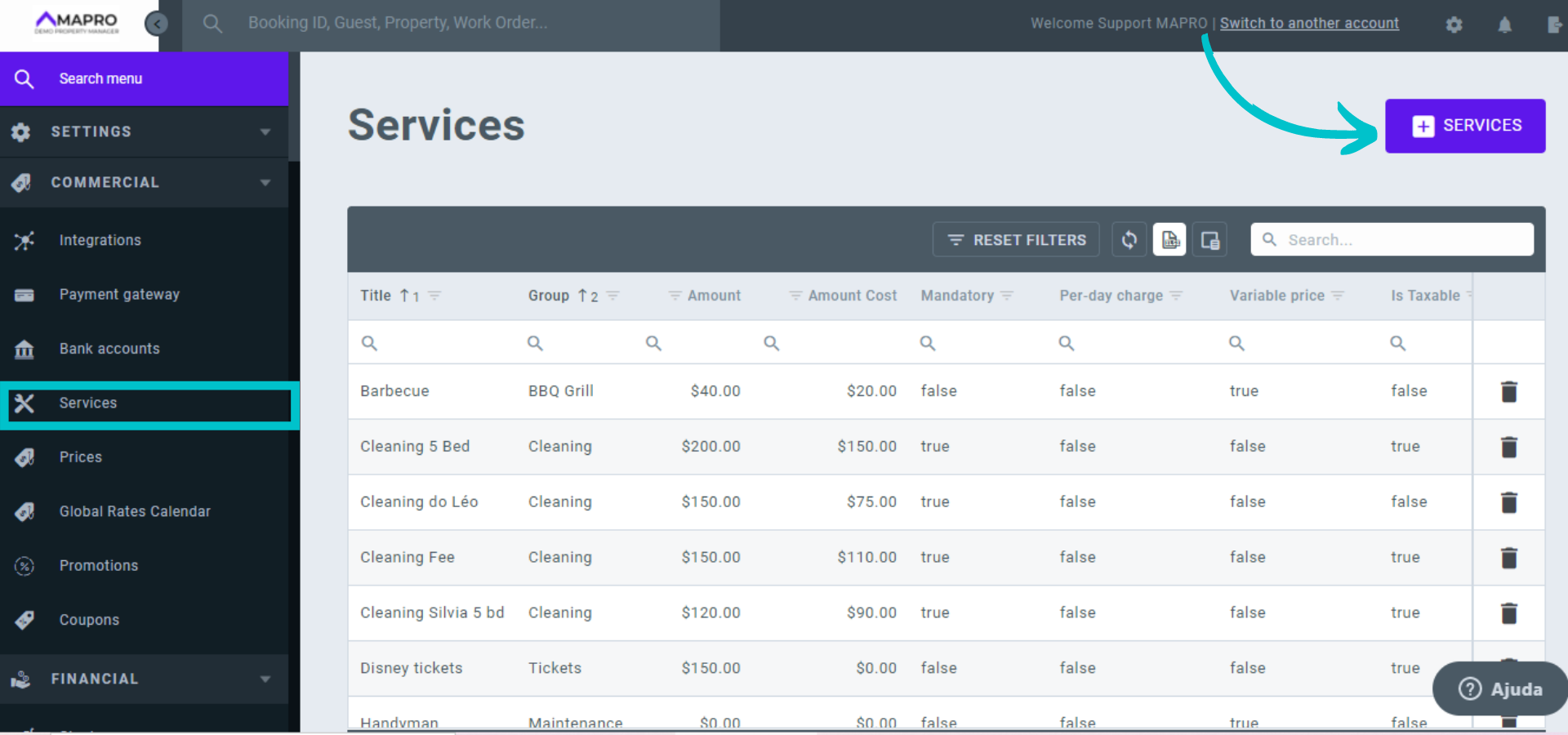Open Payment gateway in the sidebar
The height and width of the screenshot is (735, 1568).
(x=119, y=295)
